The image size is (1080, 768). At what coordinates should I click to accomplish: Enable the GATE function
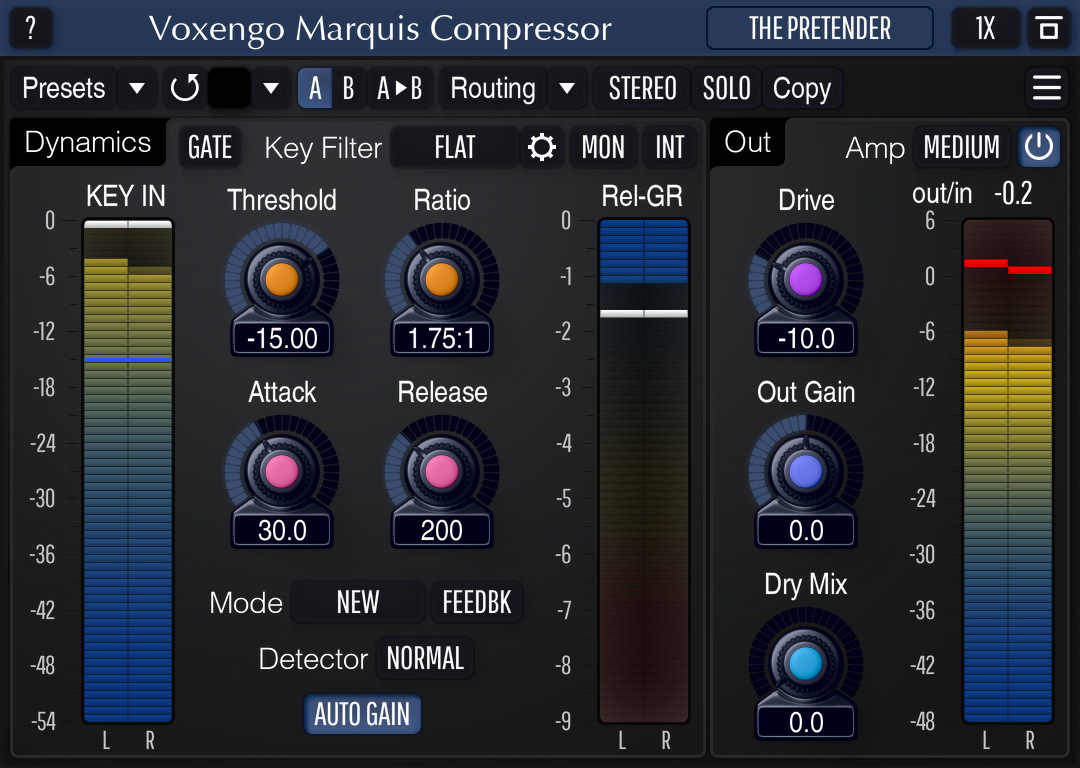pos(209,147)
